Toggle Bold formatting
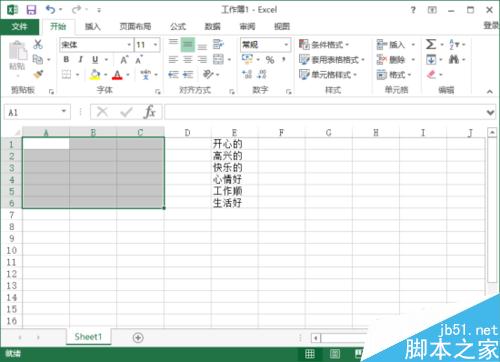Screen dimensions: 500x362 (66, 60)
